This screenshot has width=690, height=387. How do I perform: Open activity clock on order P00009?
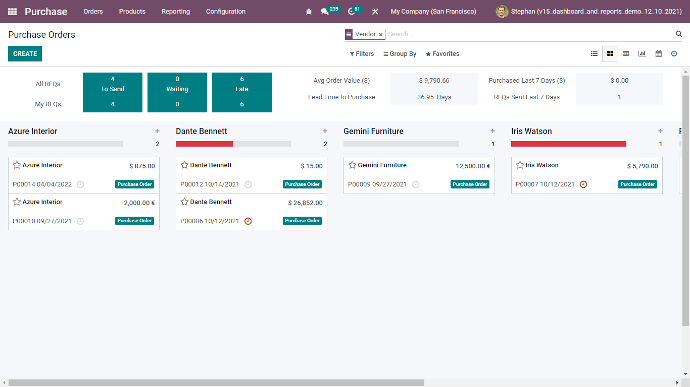click(x=416, y=184)
